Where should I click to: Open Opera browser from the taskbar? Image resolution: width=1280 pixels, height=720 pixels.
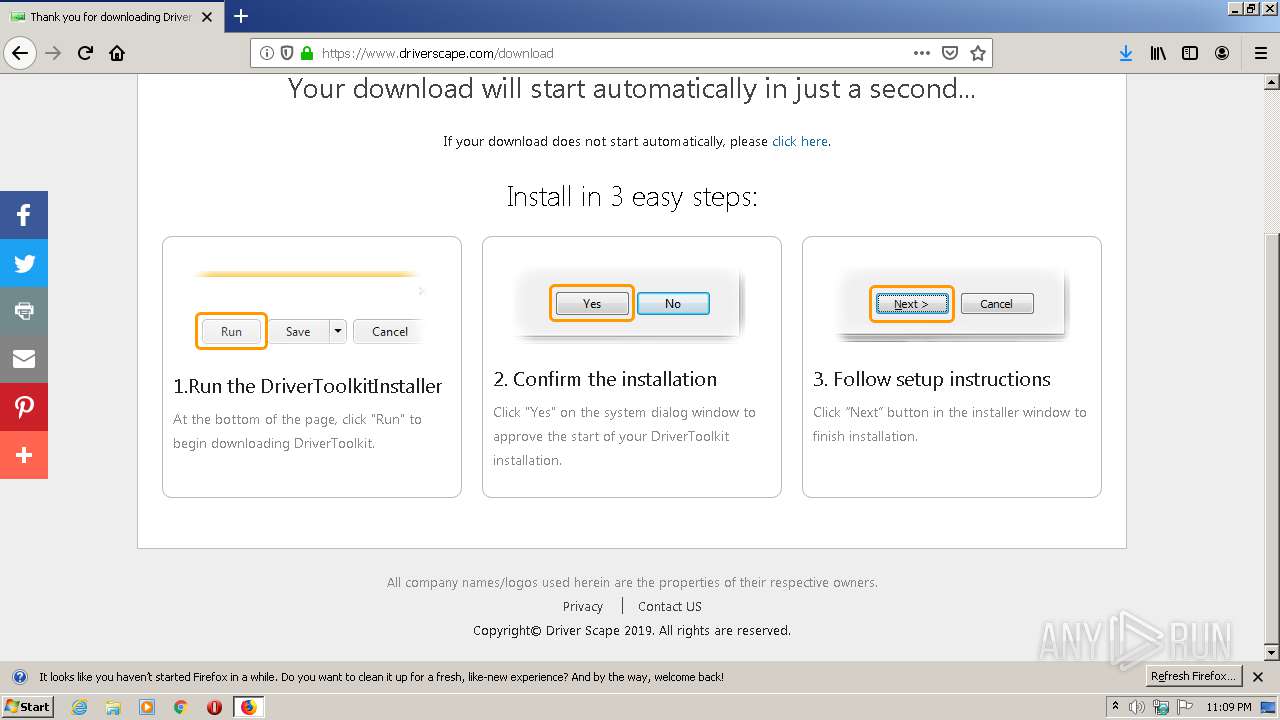pyautogui.click(x=214, y=707)
